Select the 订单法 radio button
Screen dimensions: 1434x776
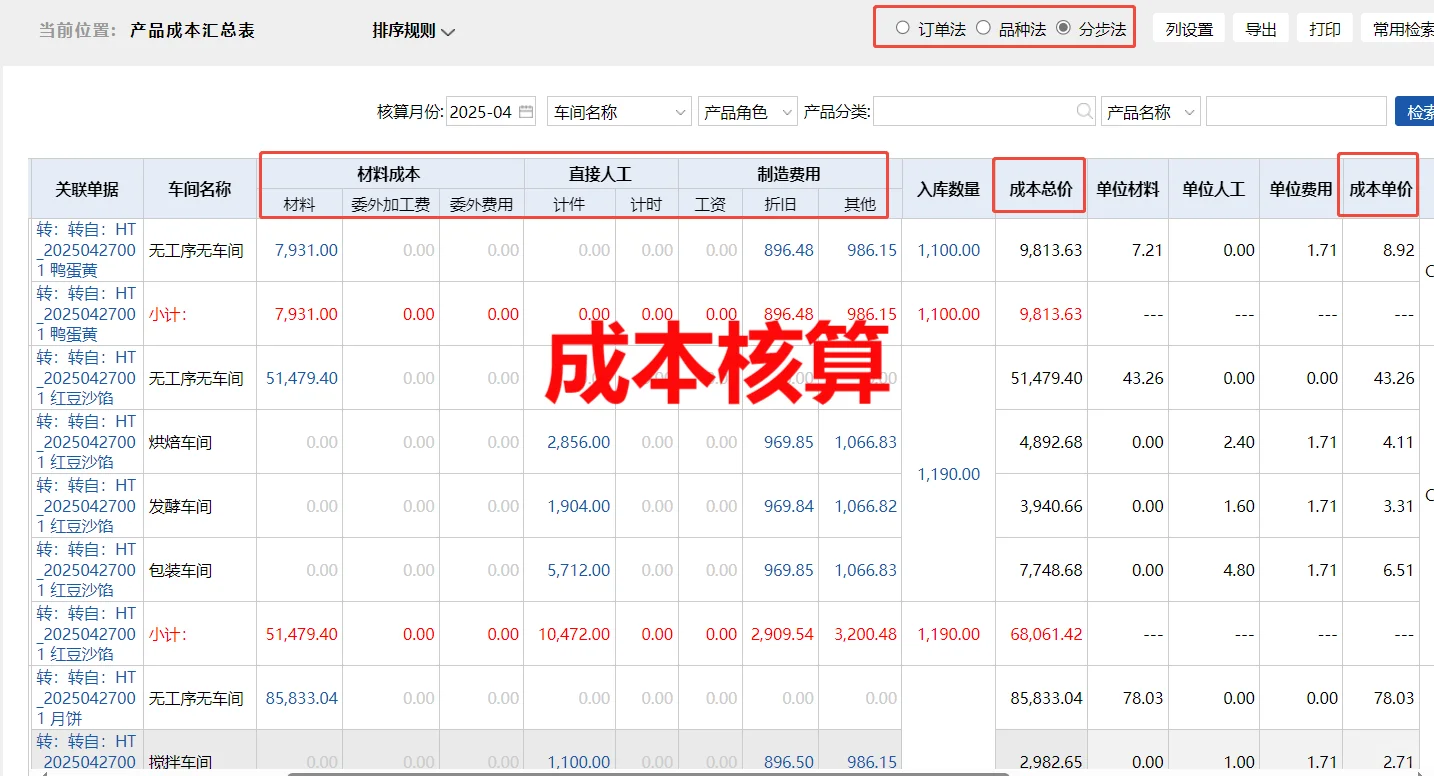pos(903,28)
